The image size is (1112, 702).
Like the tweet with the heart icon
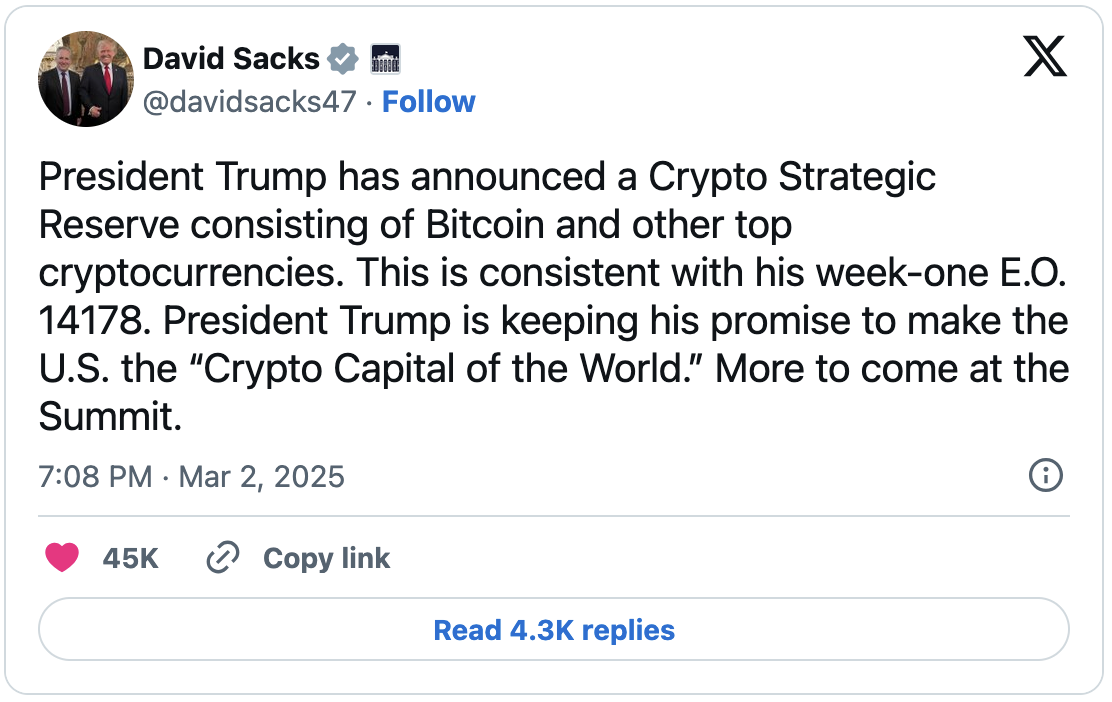pyautogui.click(x=62, y=558)
